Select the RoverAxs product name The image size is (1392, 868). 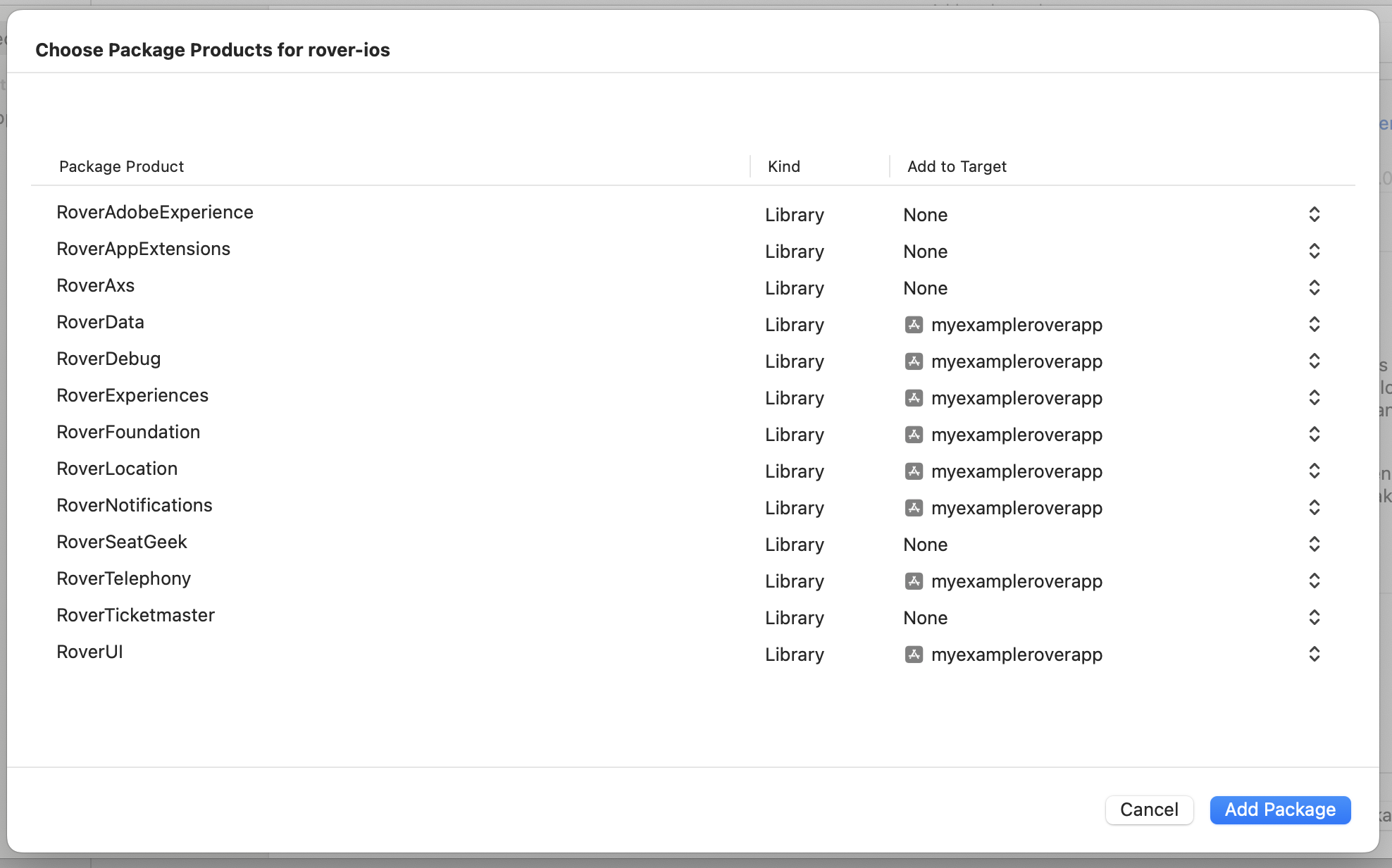[96, 285]
